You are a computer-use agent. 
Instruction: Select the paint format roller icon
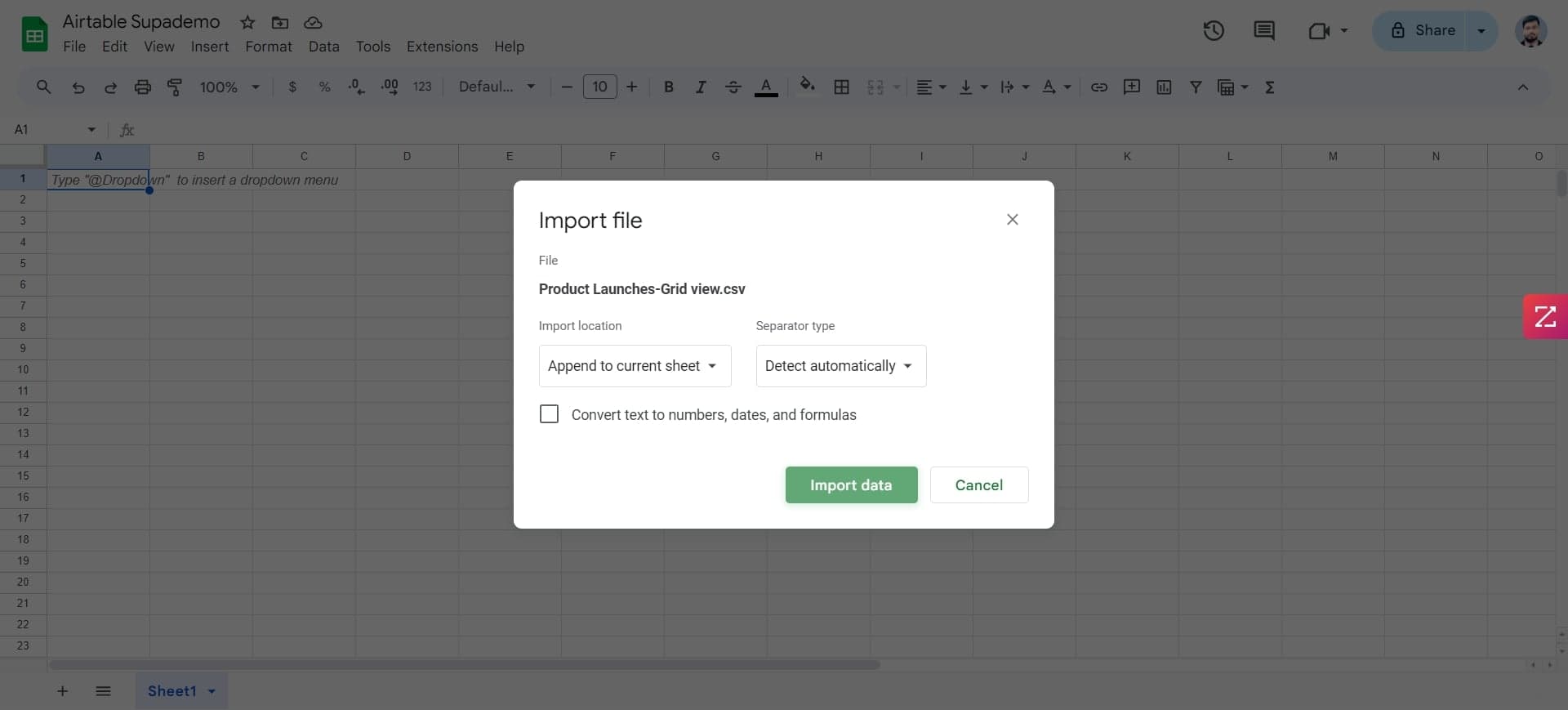175,87
